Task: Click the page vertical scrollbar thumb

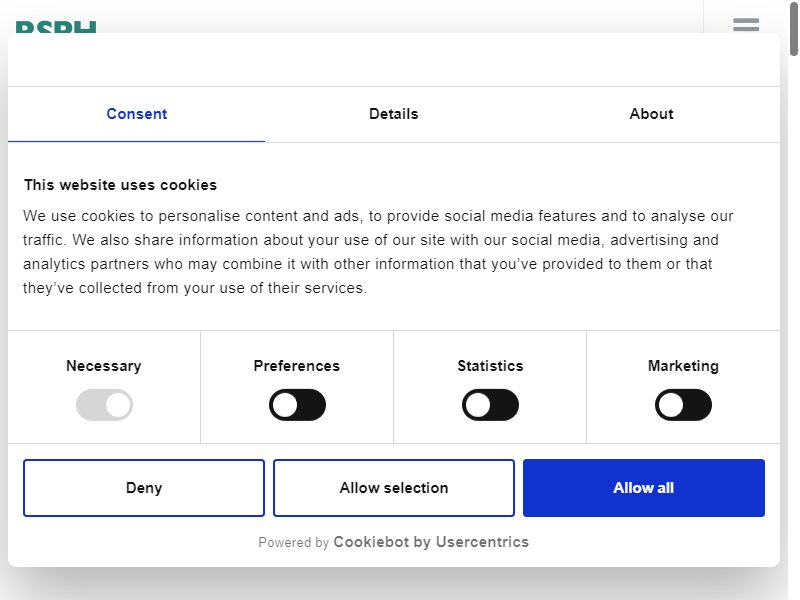Action: click(x=794, y=28)
